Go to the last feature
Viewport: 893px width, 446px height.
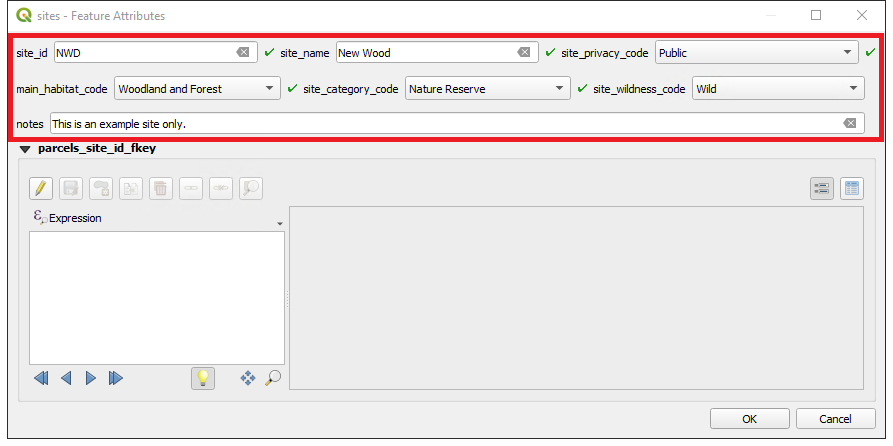116,378
